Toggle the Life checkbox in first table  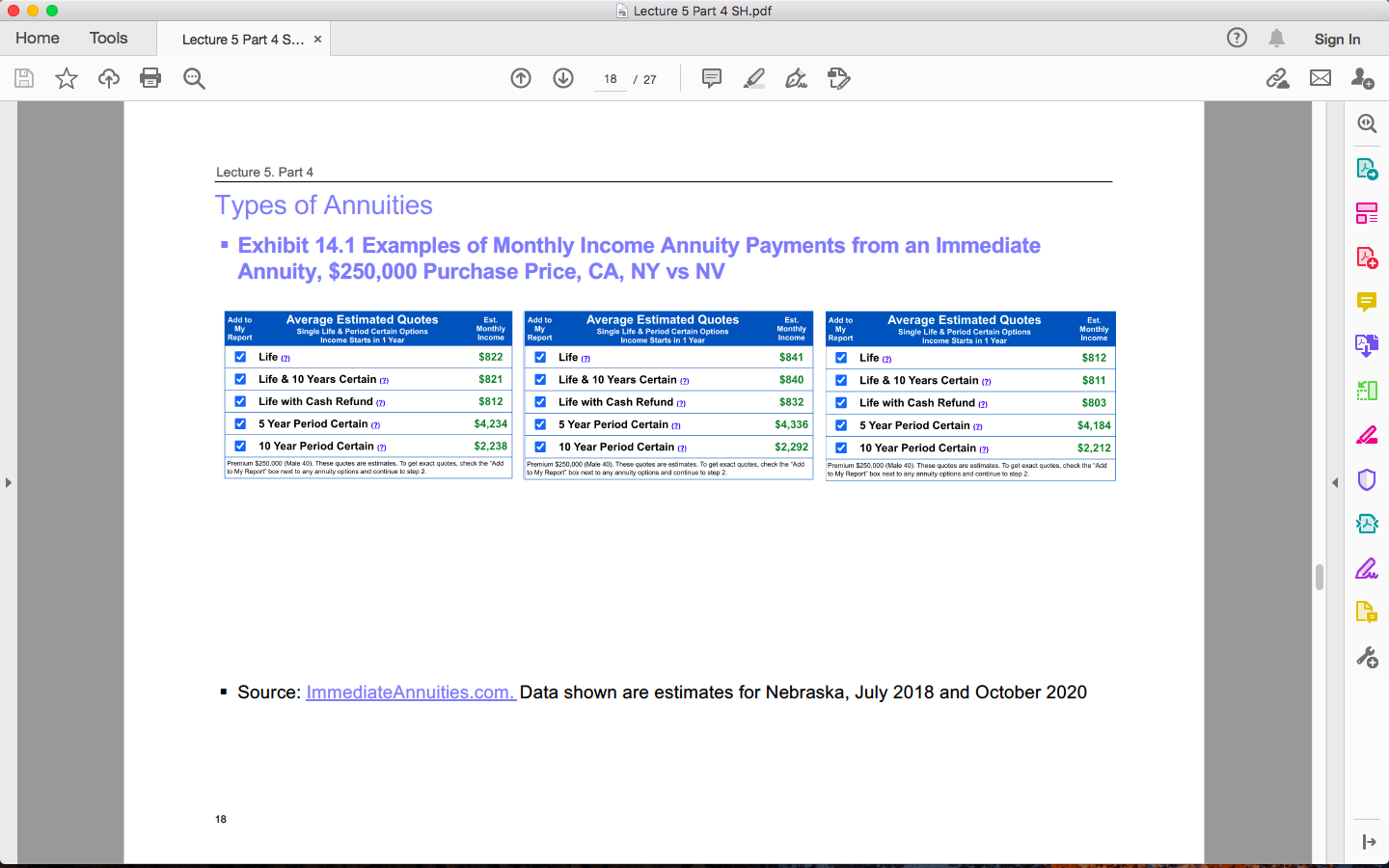coord(240,357)
